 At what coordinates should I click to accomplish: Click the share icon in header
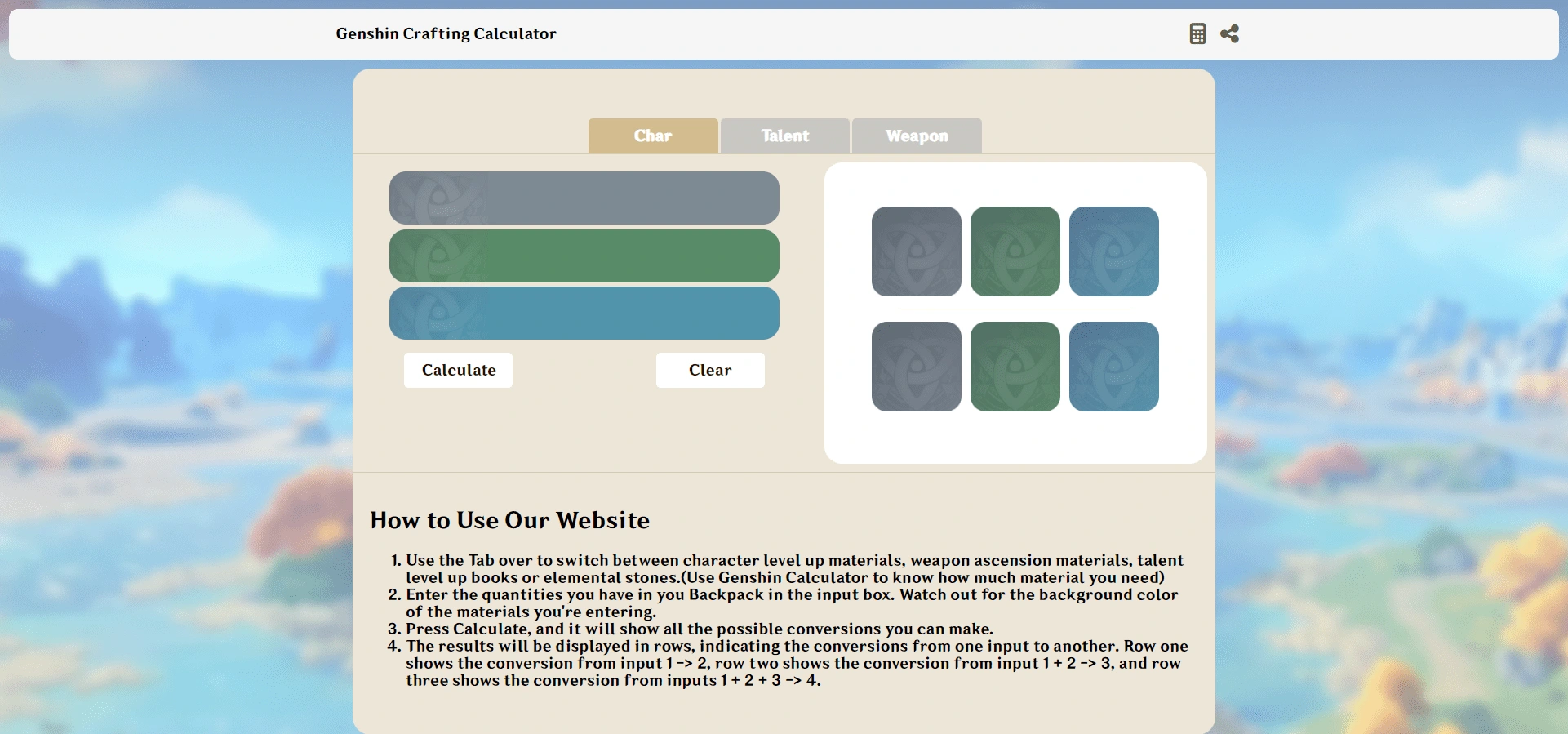[x=1229, y=33]
